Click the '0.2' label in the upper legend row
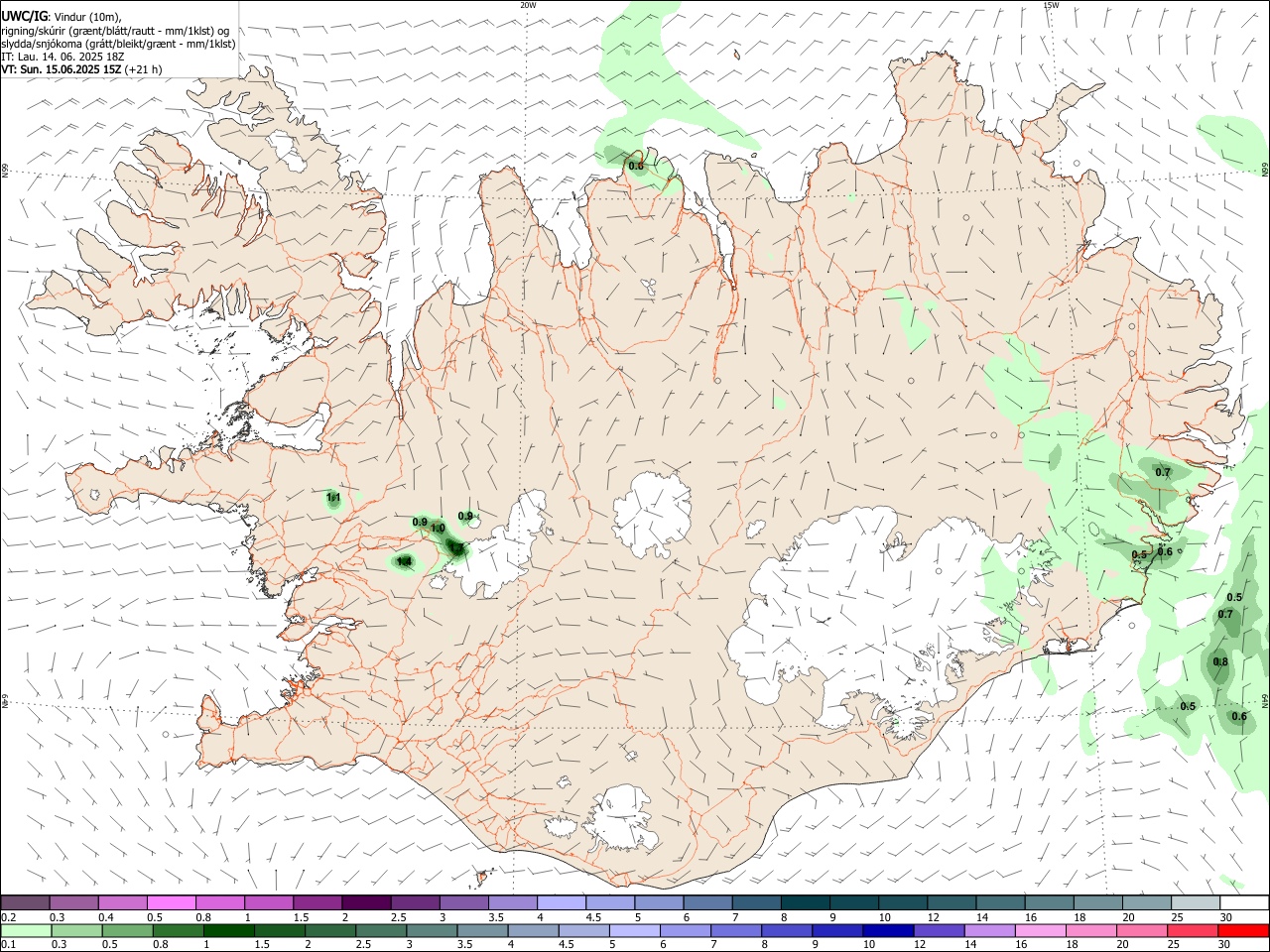 pos(9,917)
